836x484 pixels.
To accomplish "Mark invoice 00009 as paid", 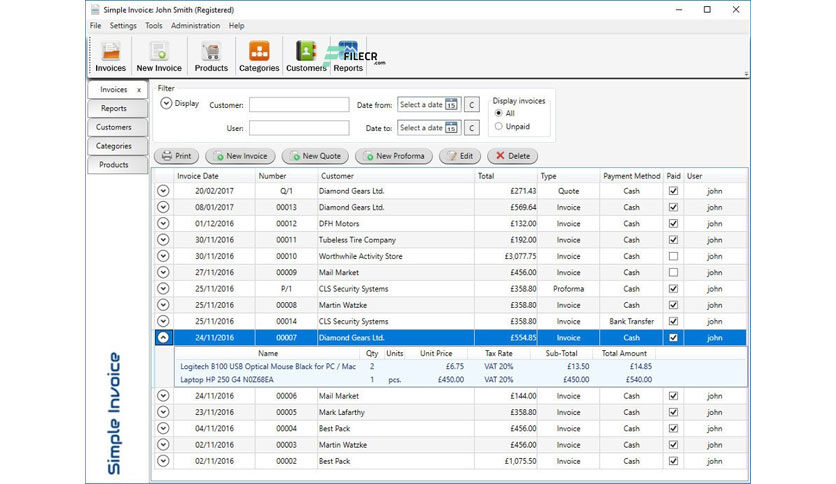I will 673,272.
